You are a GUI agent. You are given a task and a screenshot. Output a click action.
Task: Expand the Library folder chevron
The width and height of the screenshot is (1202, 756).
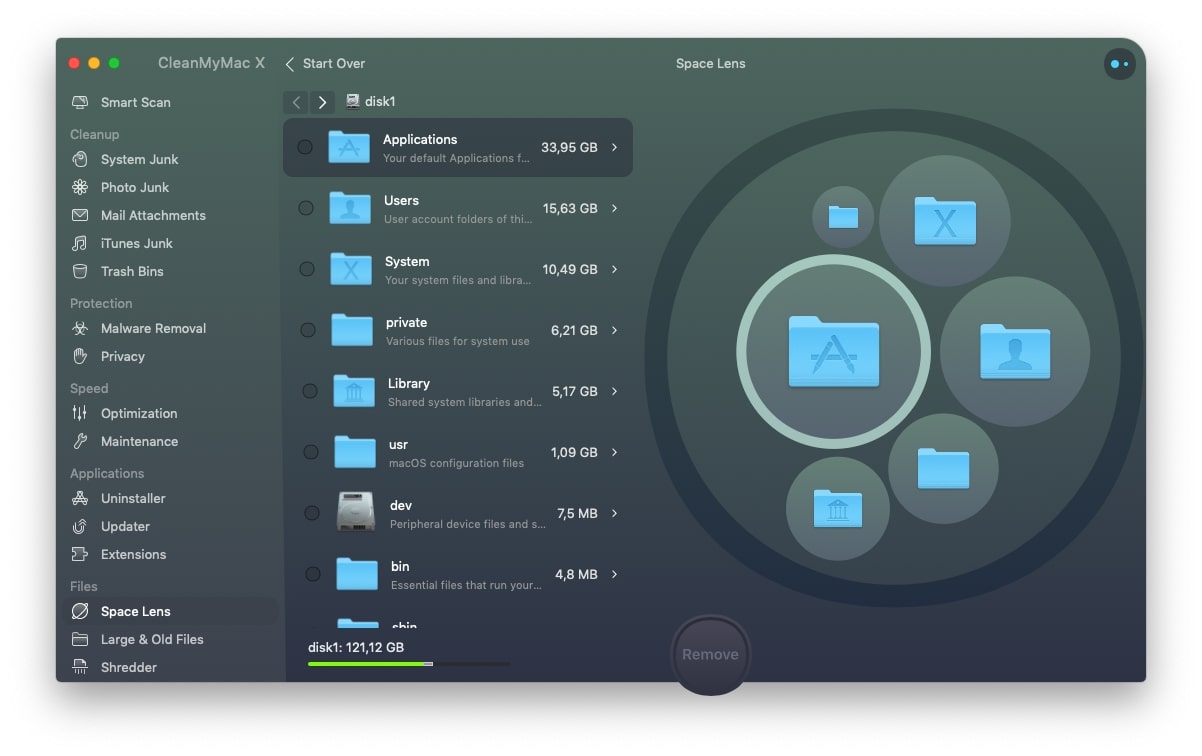click(614, 391)
